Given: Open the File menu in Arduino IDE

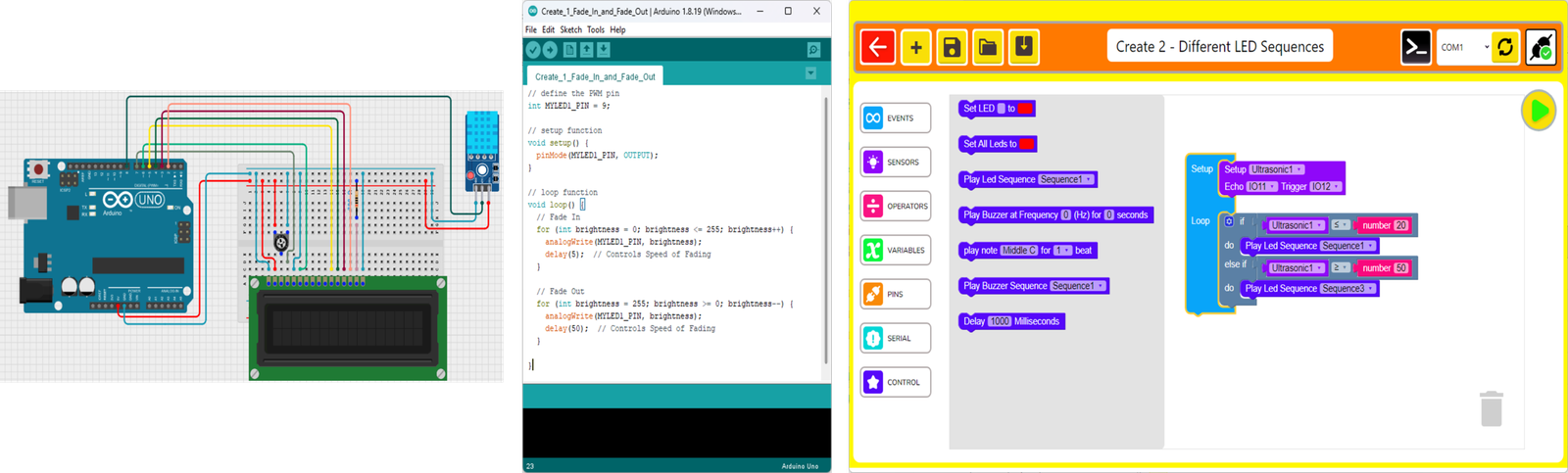Looking at the screenshot, I should click(531, 30).
